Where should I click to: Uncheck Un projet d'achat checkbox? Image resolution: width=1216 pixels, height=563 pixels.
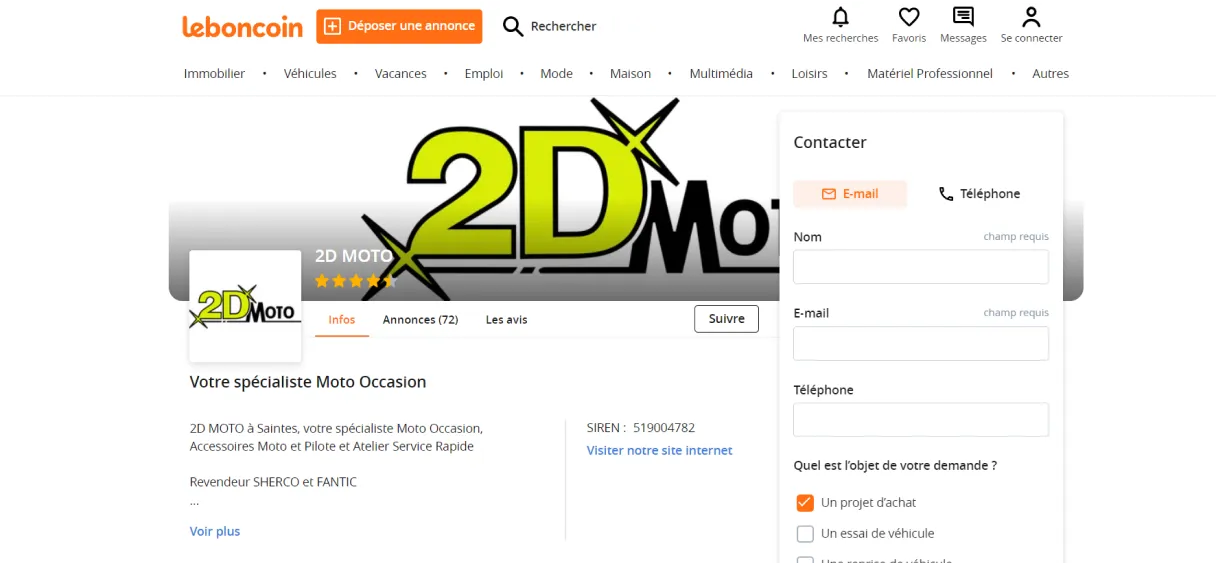coord(805,502)
